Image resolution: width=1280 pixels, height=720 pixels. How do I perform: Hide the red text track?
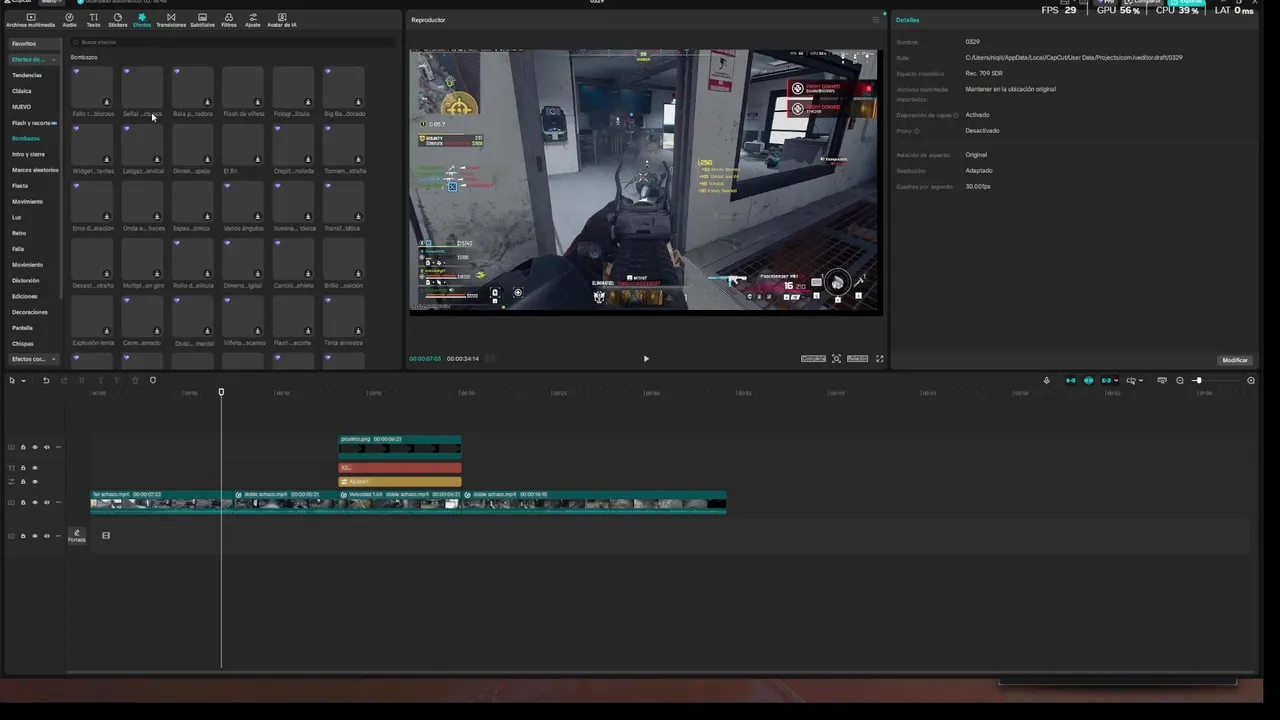pyautogui.click(x=34, y=468)
